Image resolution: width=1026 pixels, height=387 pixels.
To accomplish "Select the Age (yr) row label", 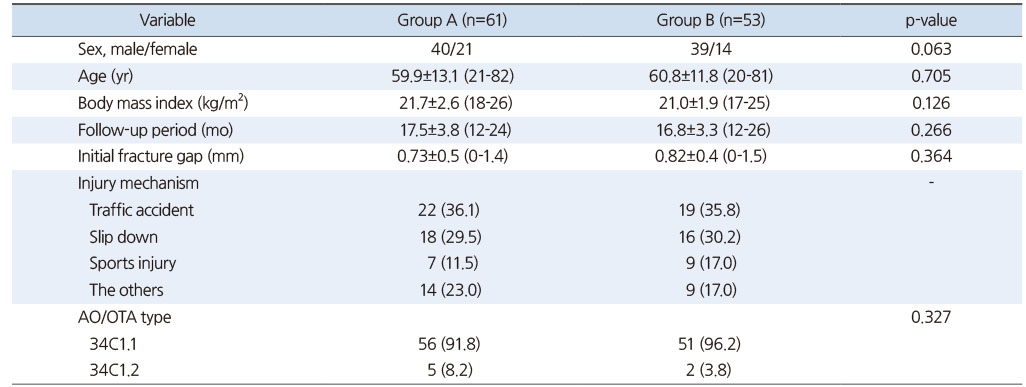I will (x=105, y=77).
